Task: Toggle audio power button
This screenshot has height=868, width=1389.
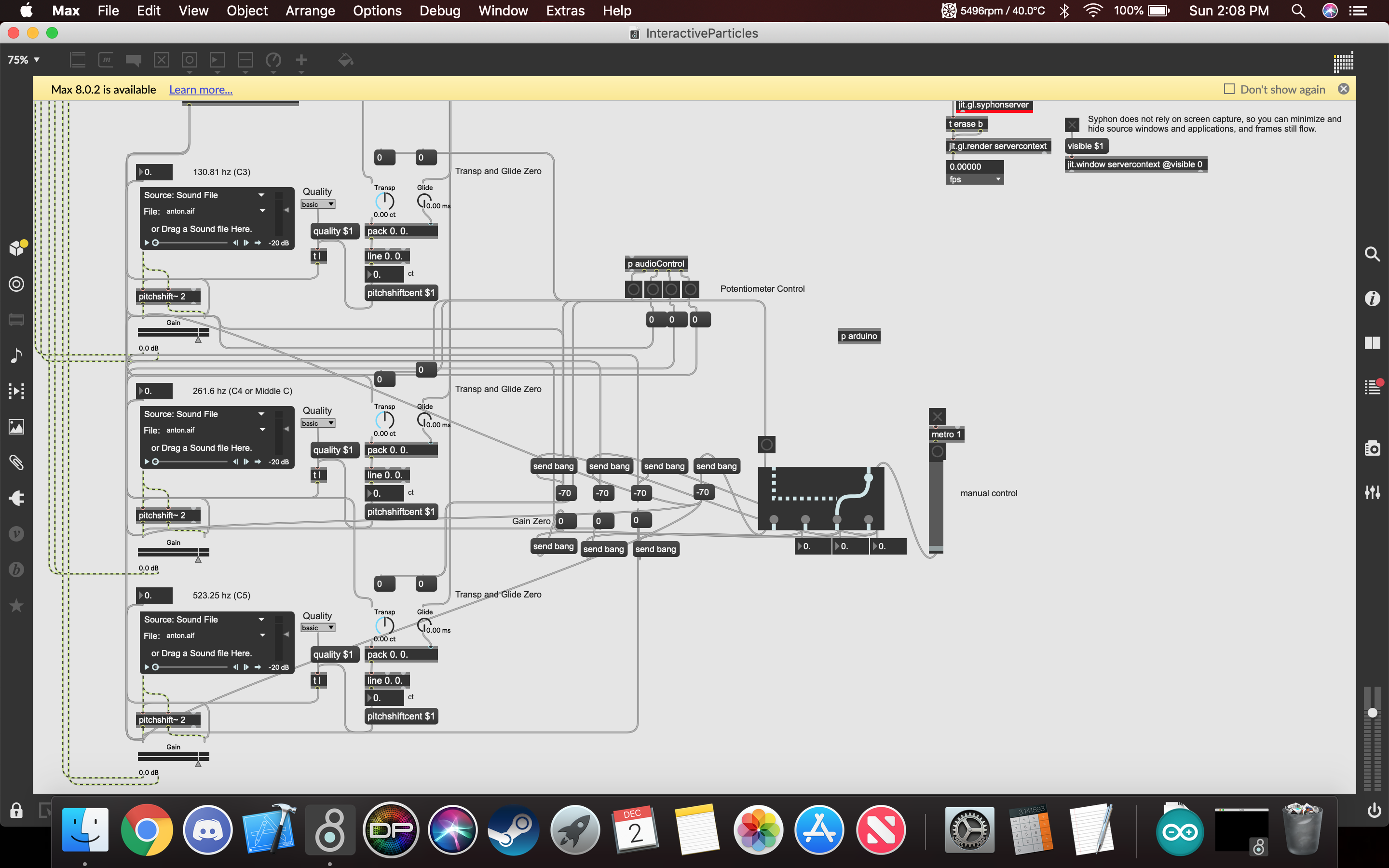Action: (x=1374, y=810)
